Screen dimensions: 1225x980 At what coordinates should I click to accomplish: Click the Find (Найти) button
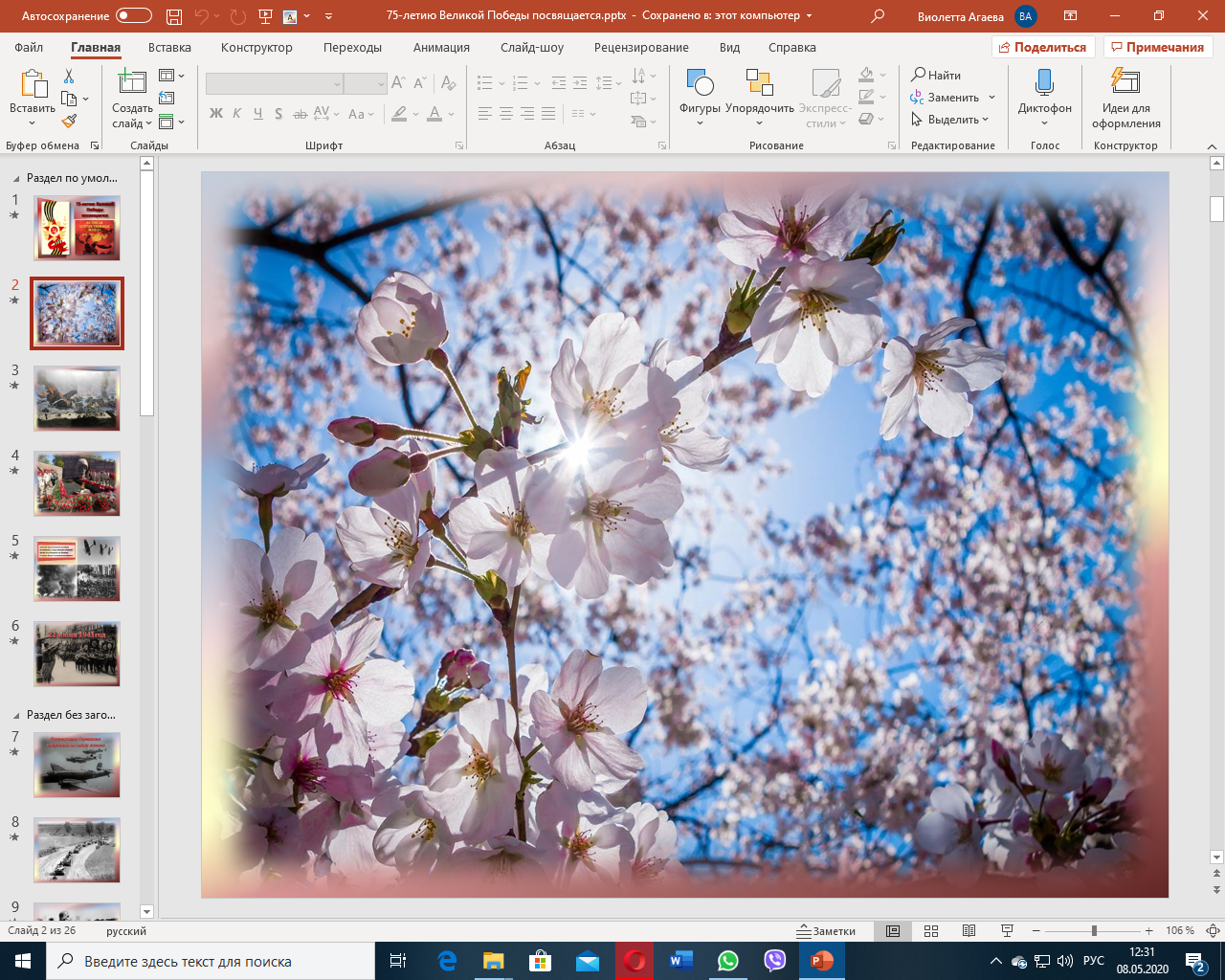936,75
